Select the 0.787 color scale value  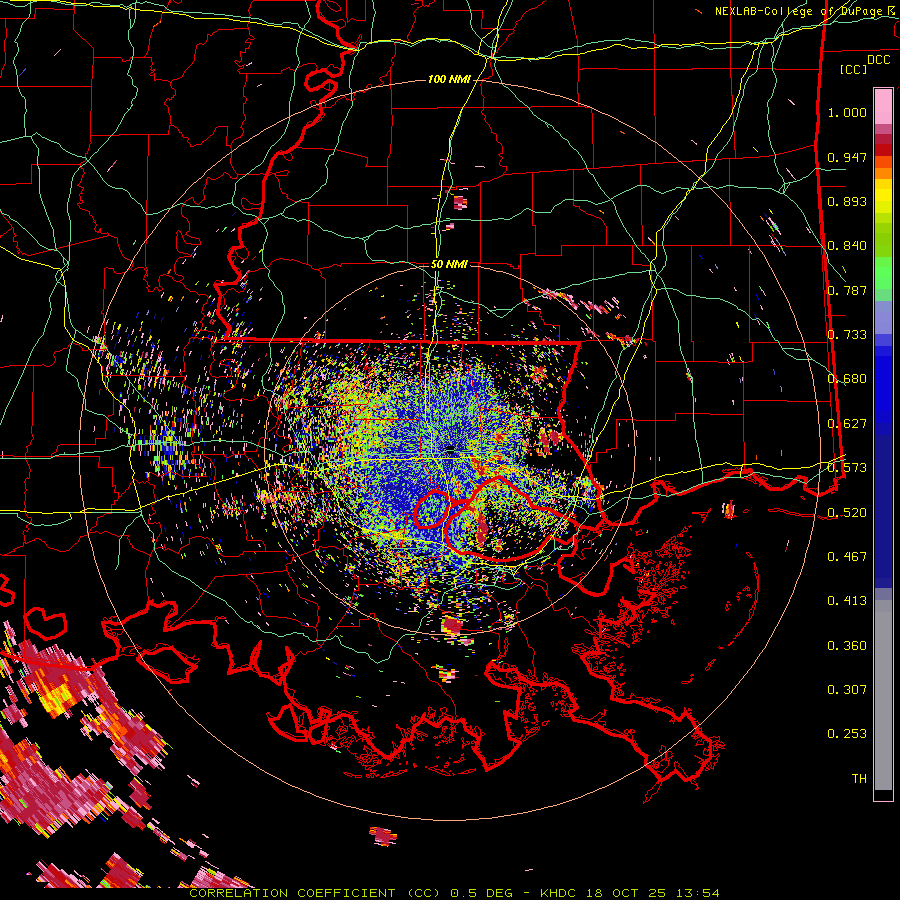[x=847, y=290]
